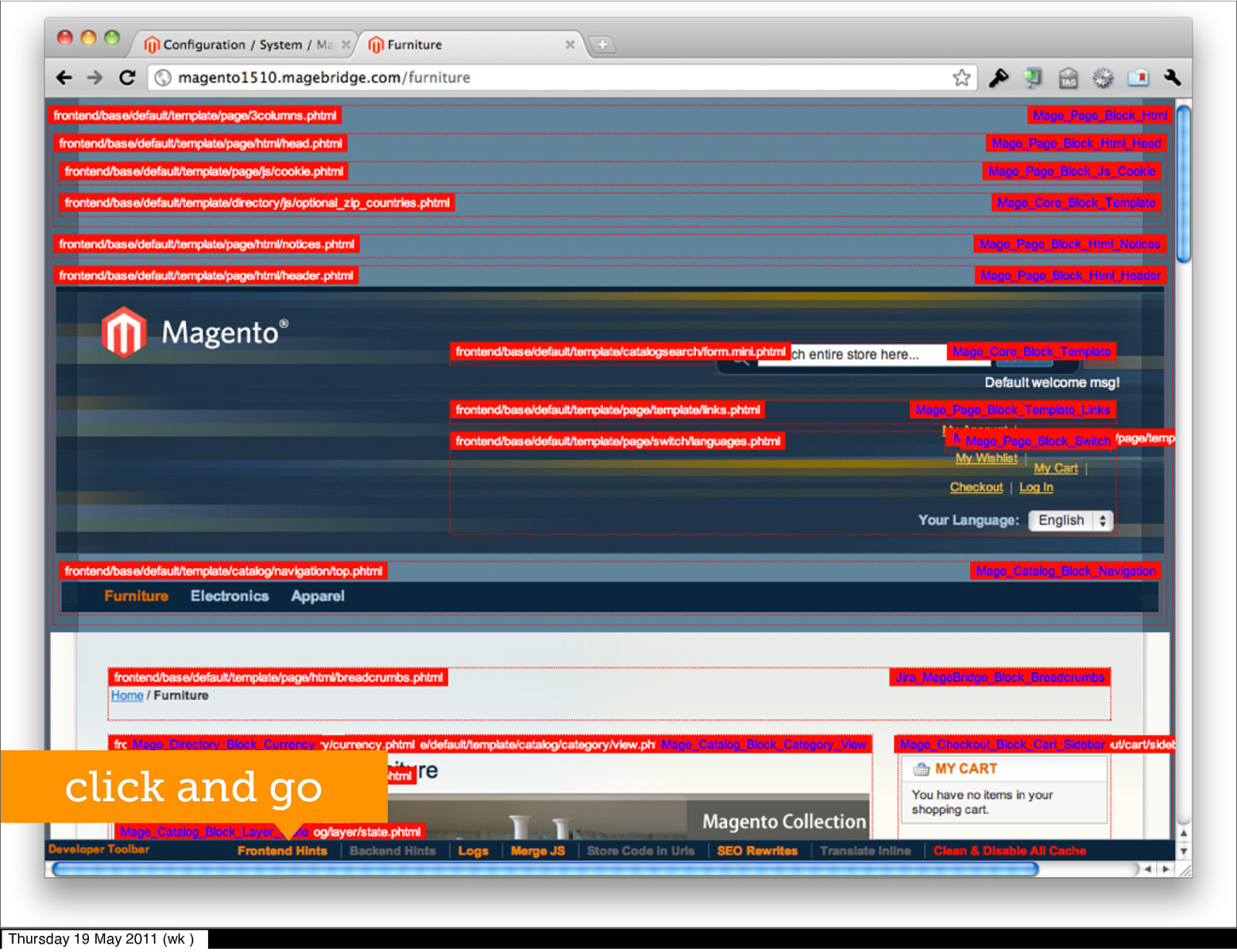This screenshot has width=1237, height=952.
Task: Click horizontal scrollbar left arrow
Action: (1149, 869)
